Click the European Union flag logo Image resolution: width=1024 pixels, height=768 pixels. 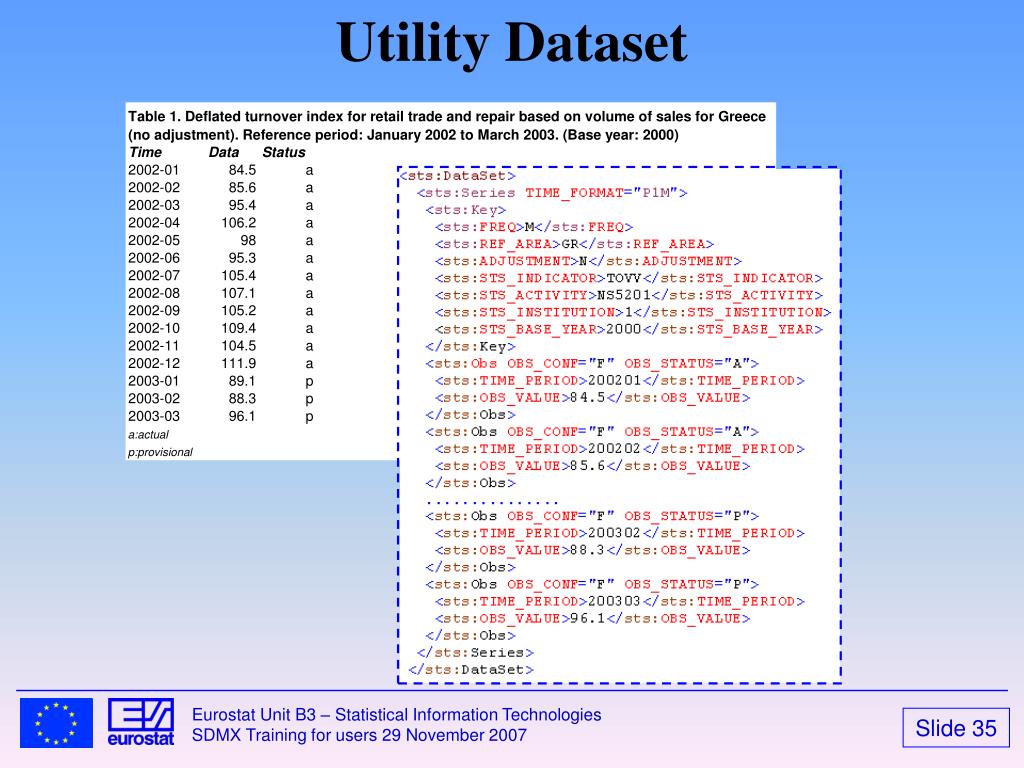[x=56, y=723]
